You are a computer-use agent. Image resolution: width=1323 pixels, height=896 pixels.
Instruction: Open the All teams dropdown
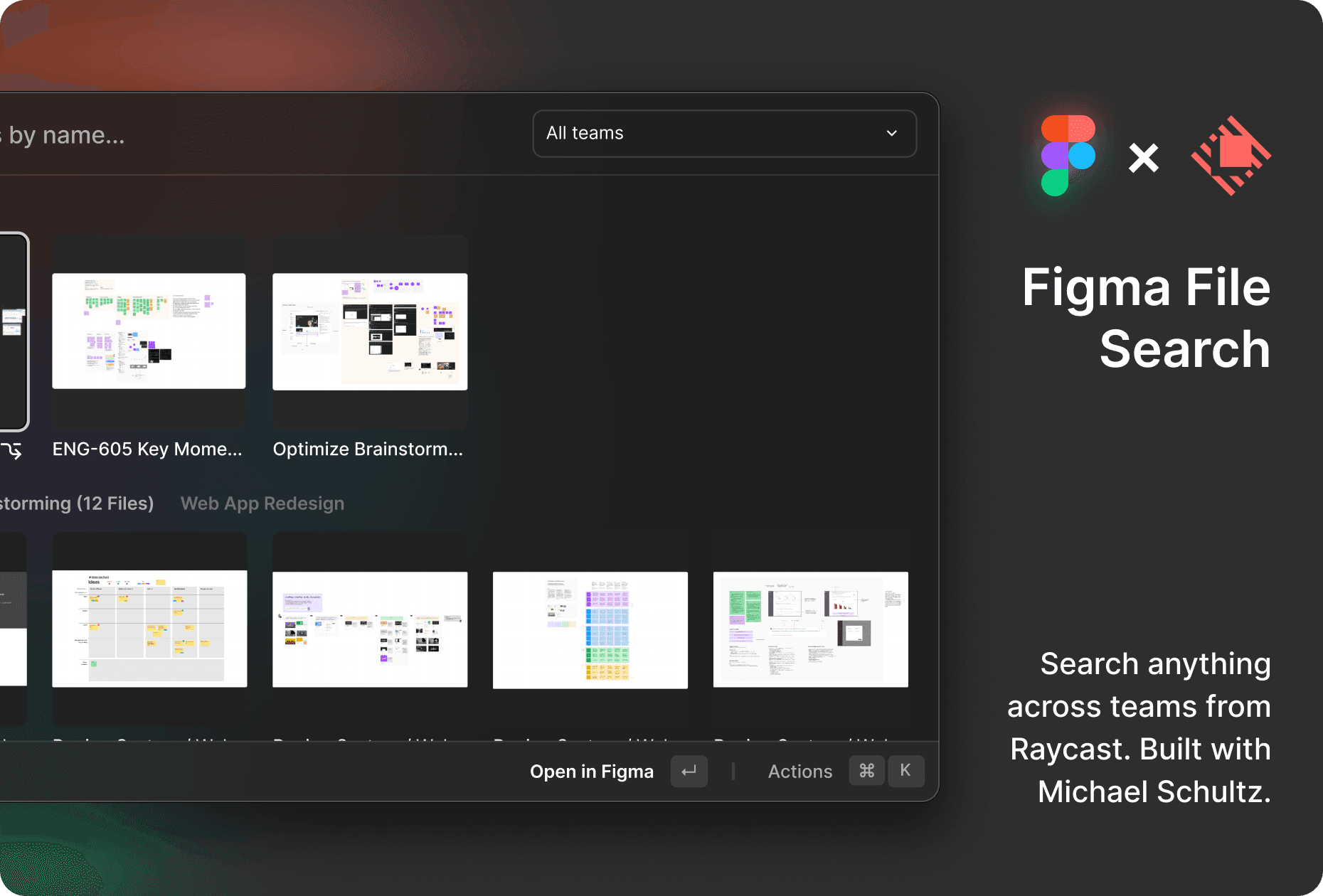[x=724, y=134]
